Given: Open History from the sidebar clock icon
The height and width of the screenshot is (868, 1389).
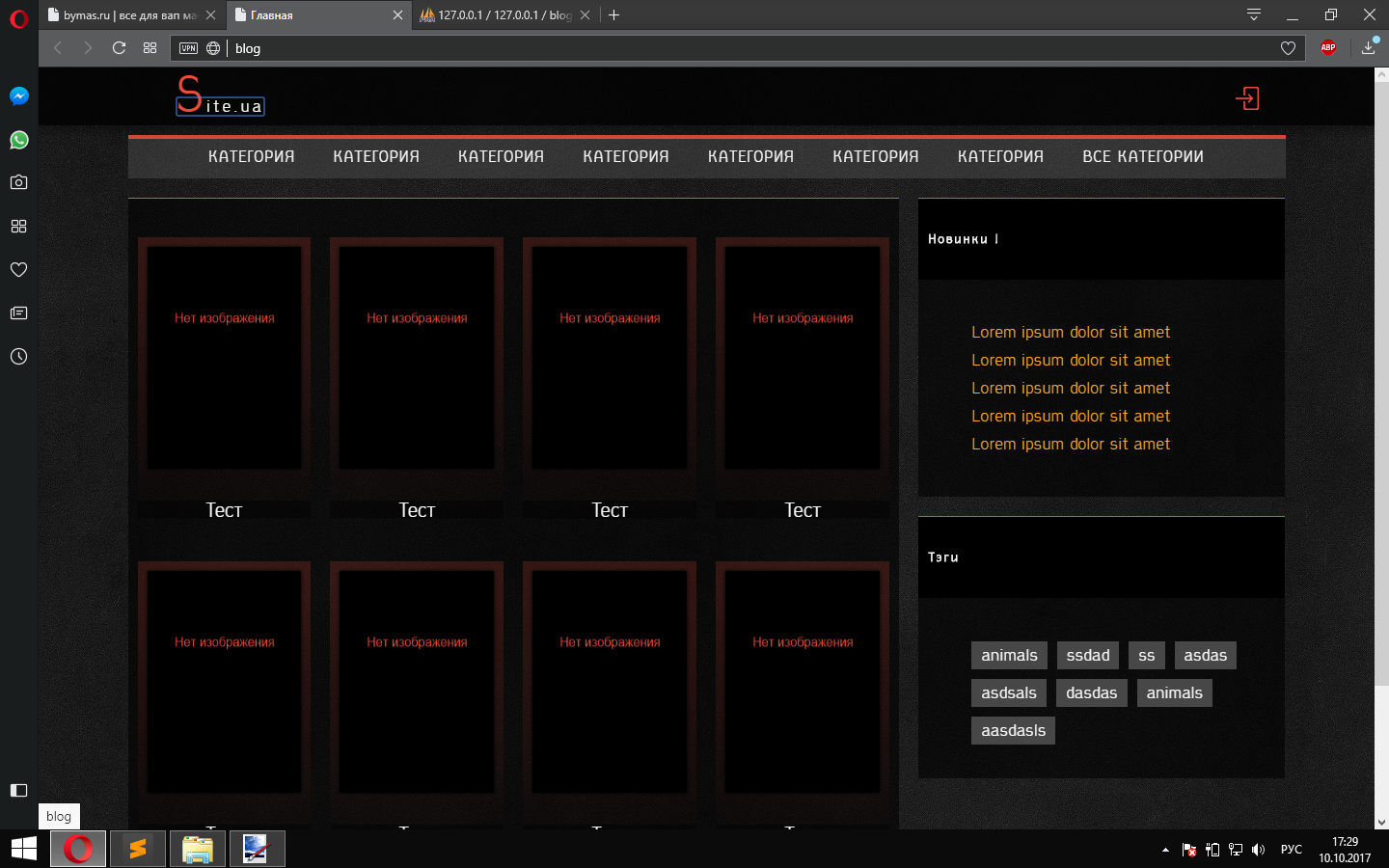Looking at the screenshot, I should pyautogui.click(x=18, y=357).
